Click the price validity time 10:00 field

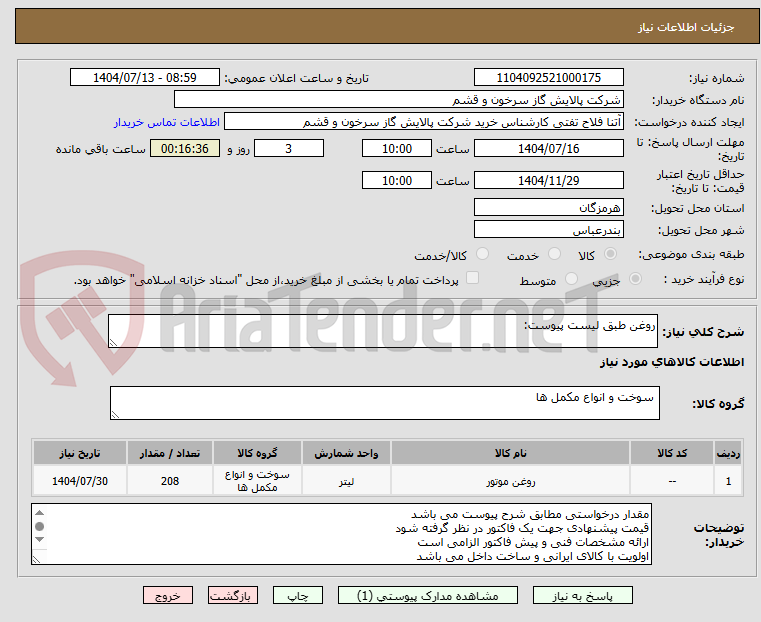(x=397, y=180)
